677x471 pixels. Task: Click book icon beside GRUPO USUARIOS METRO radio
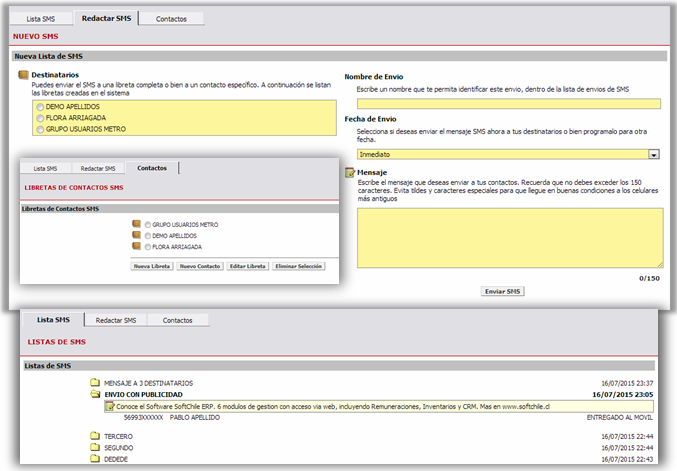coord(137,225)
